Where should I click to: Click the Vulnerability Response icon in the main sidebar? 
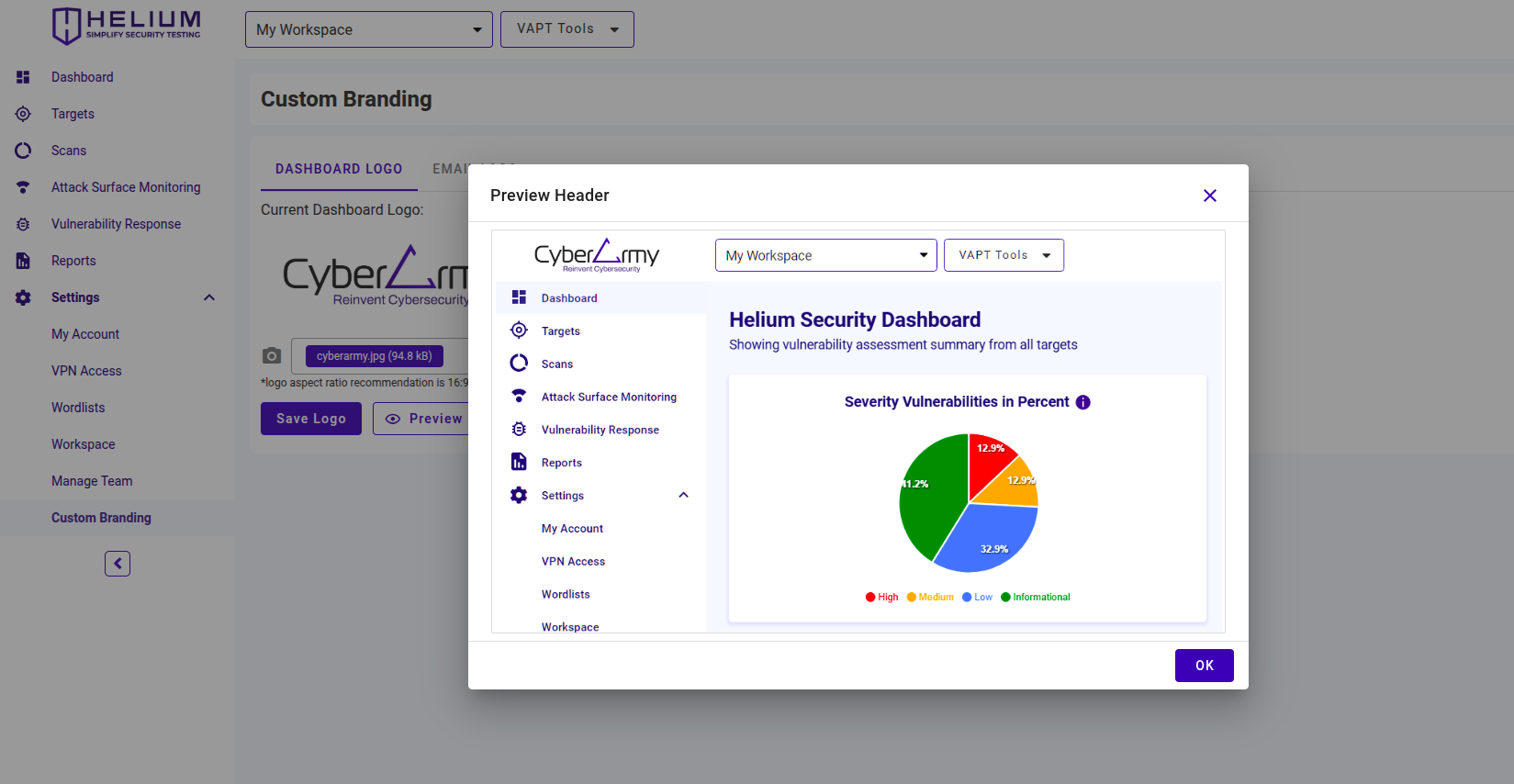tap(23, 224)
